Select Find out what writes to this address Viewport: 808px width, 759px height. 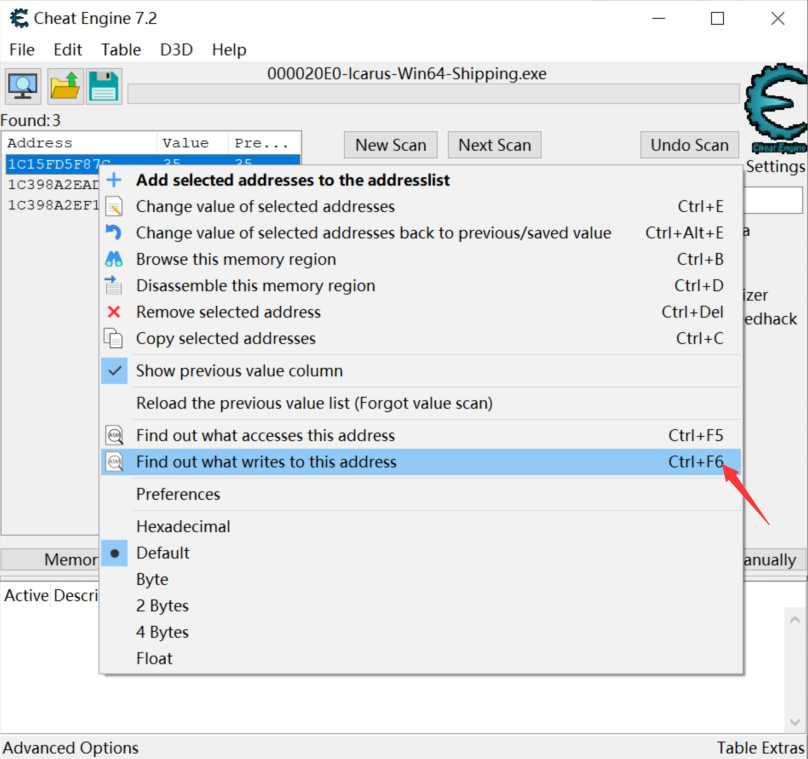(266, 462)
